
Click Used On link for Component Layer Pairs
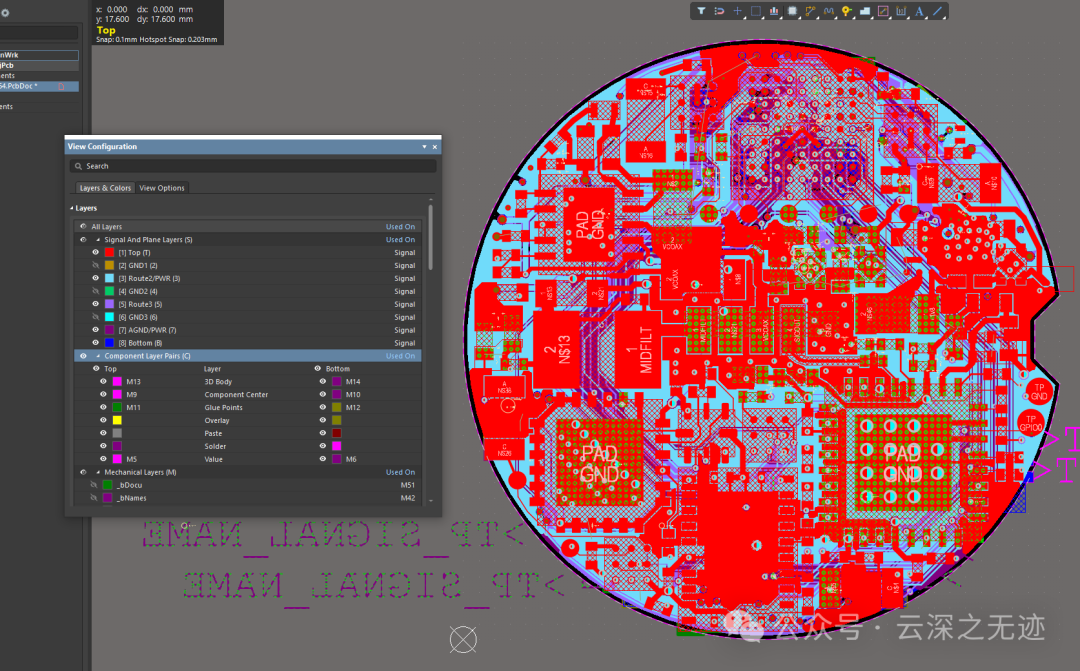point(400,356)
